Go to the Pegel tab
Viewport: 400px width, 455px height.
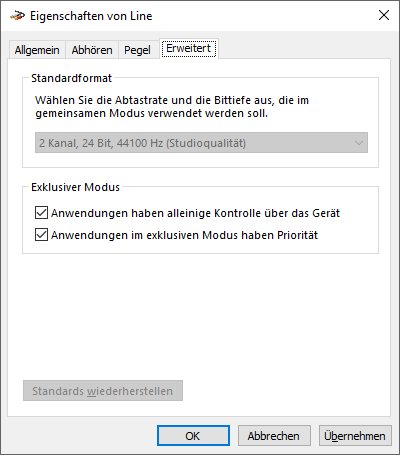pos(137,50)
